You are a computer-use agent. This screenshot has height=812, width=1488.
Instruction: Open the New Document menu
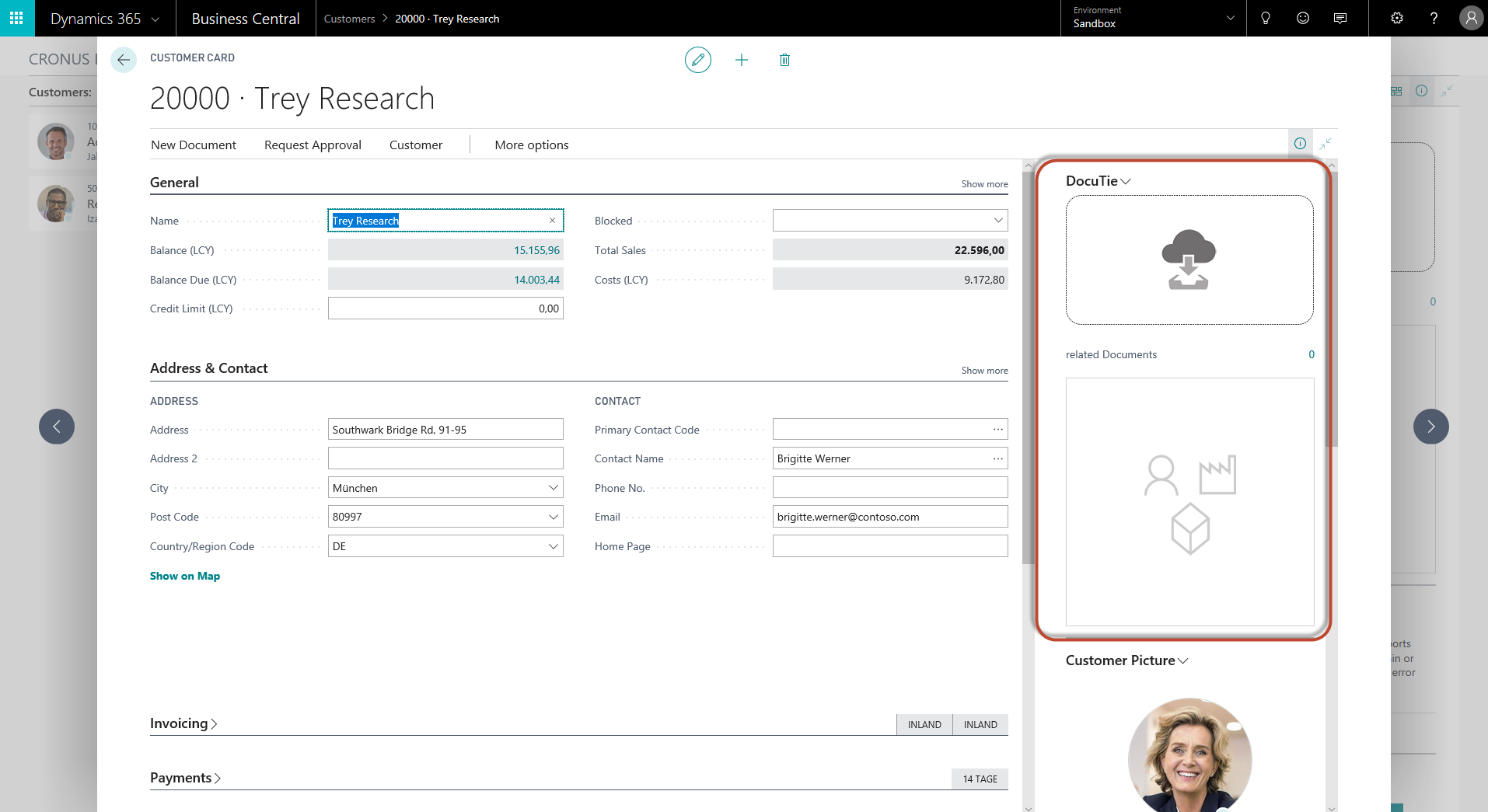coord(194,145)
